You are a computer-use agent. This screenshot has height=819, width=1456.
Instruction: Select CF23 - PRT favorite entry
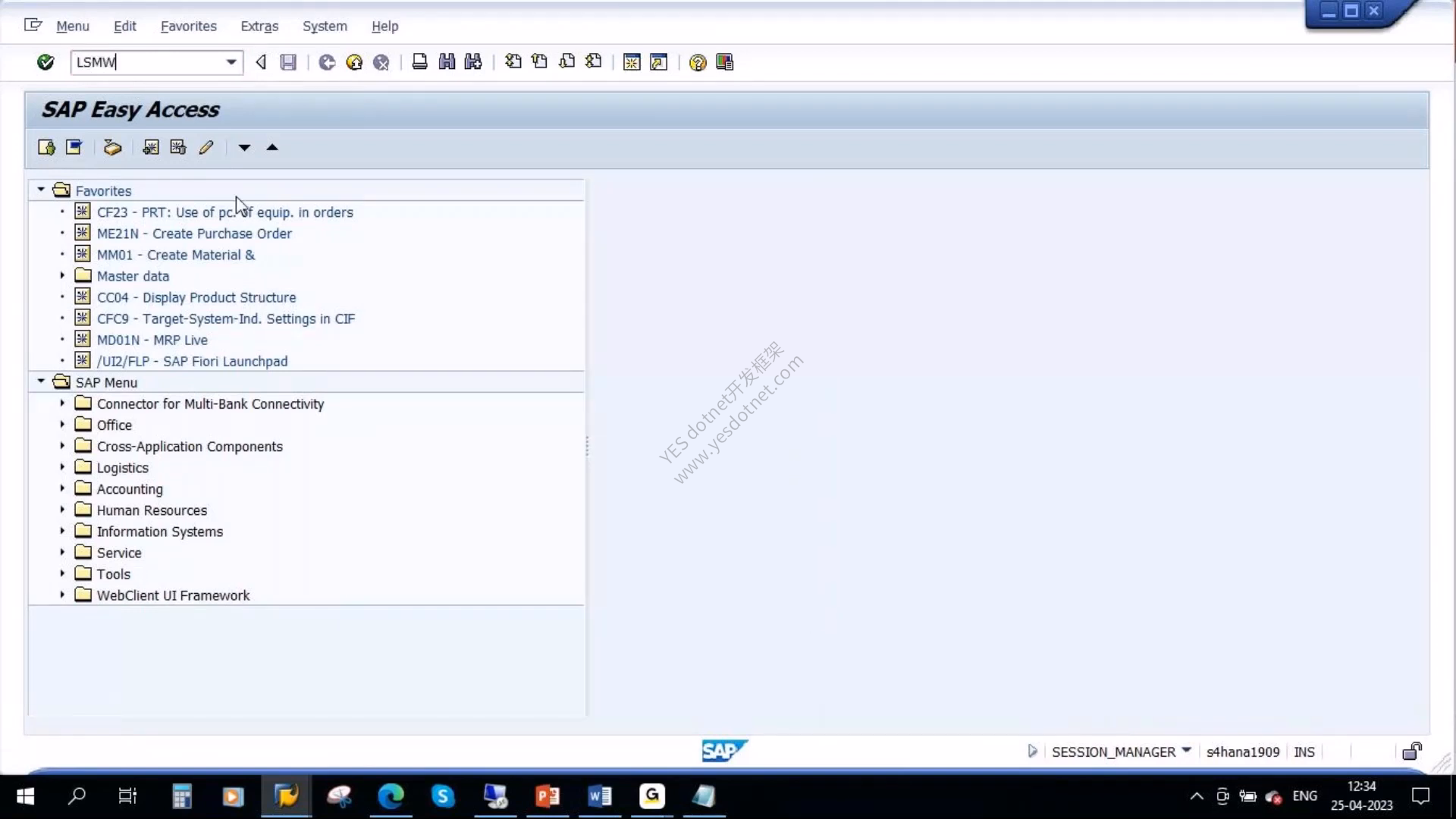pyautogui.click(x=225, y=212)
